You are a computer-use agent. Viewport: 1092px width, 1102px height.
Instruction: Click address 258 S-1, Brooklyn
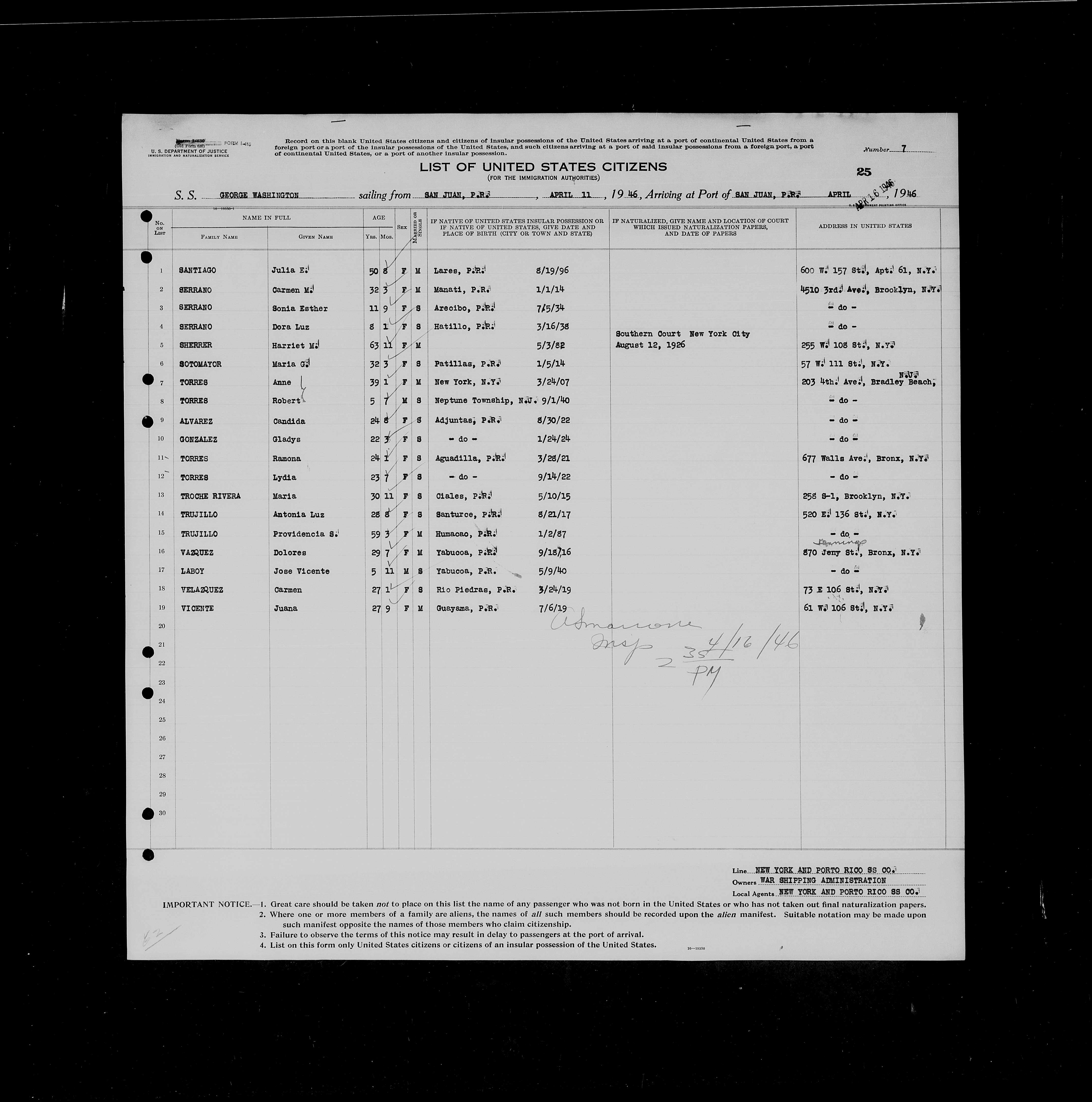click(856, 496)
